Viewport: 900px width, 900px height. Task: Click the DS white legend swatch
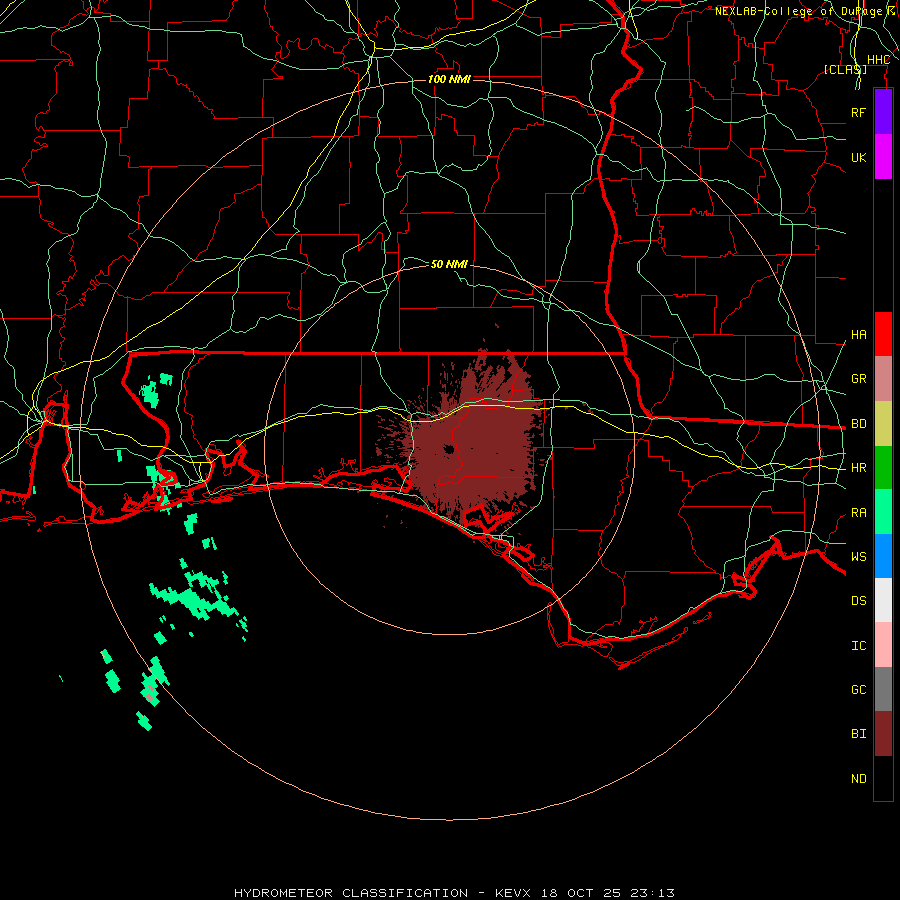(883, 600)
